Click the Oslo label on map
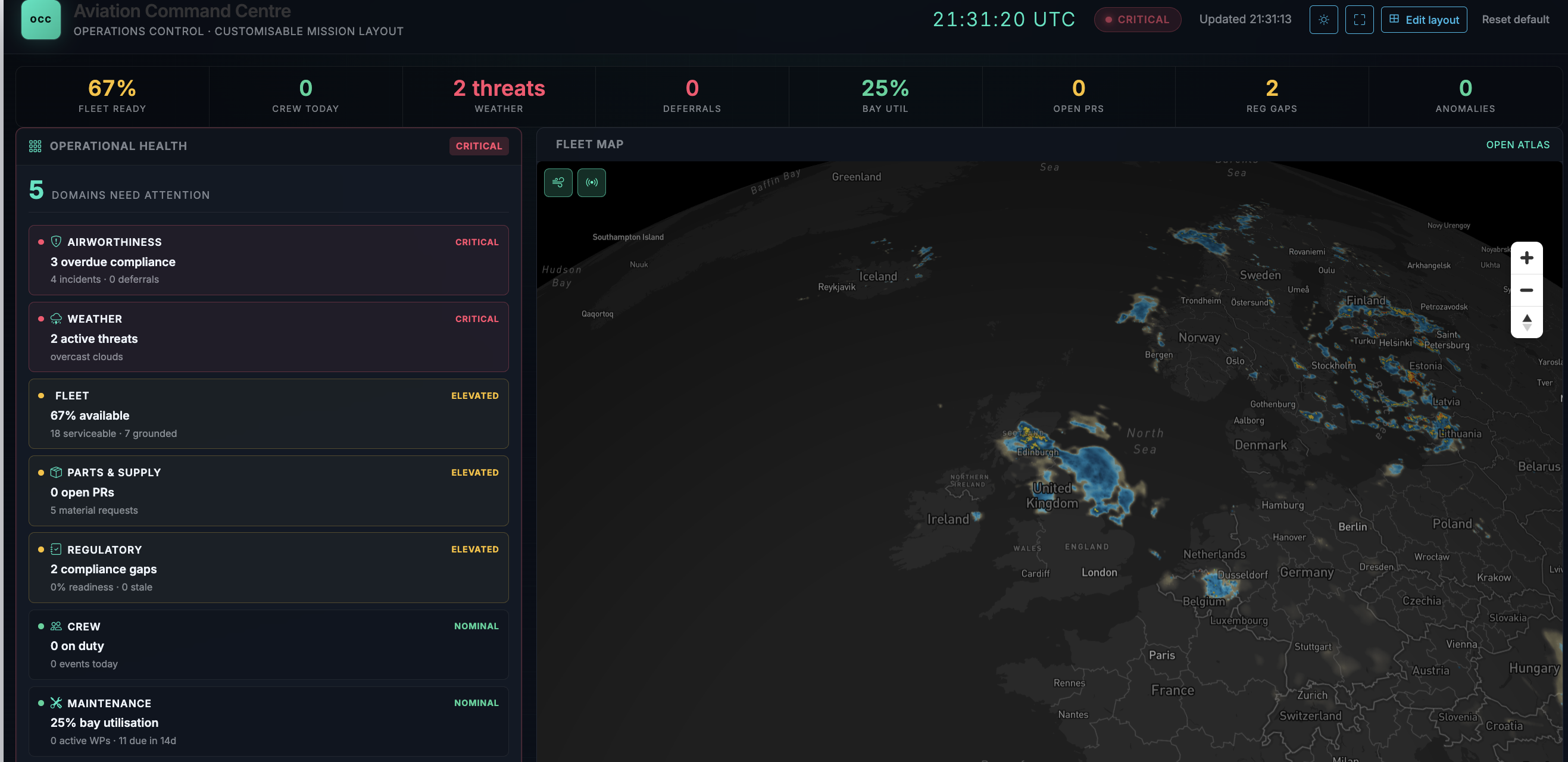The image size is (1568, 762). [x=1235, y=361]
